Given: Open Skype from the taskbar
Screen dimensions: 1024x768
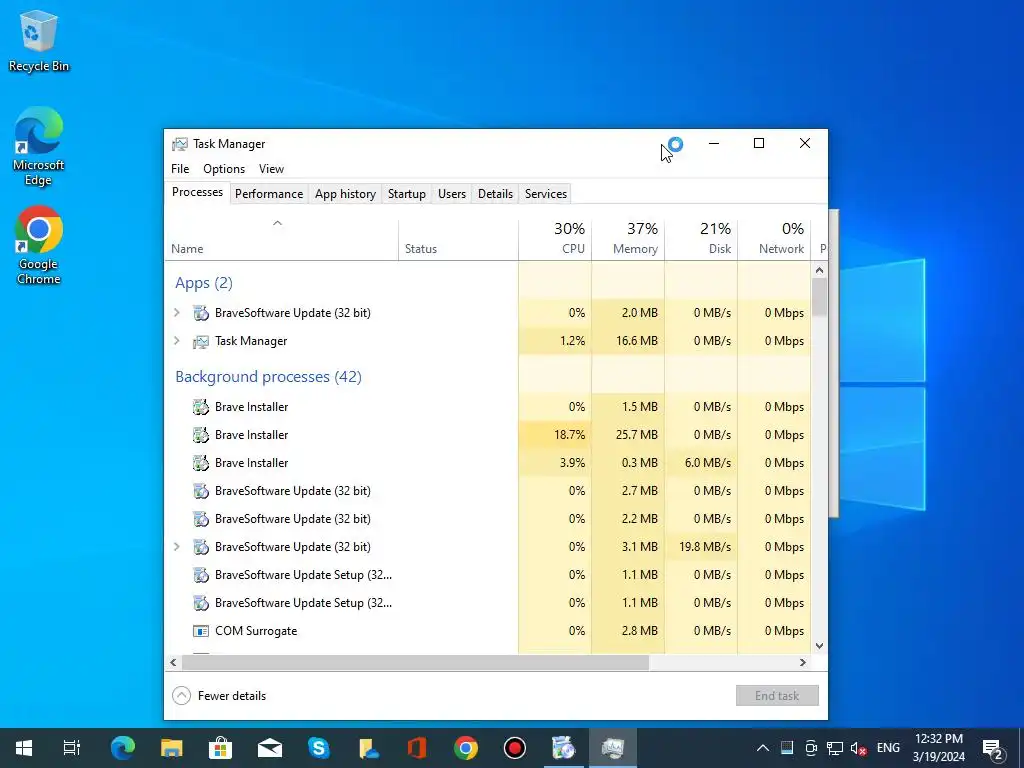Looking at the screenshot, I should tap(319, 748).
